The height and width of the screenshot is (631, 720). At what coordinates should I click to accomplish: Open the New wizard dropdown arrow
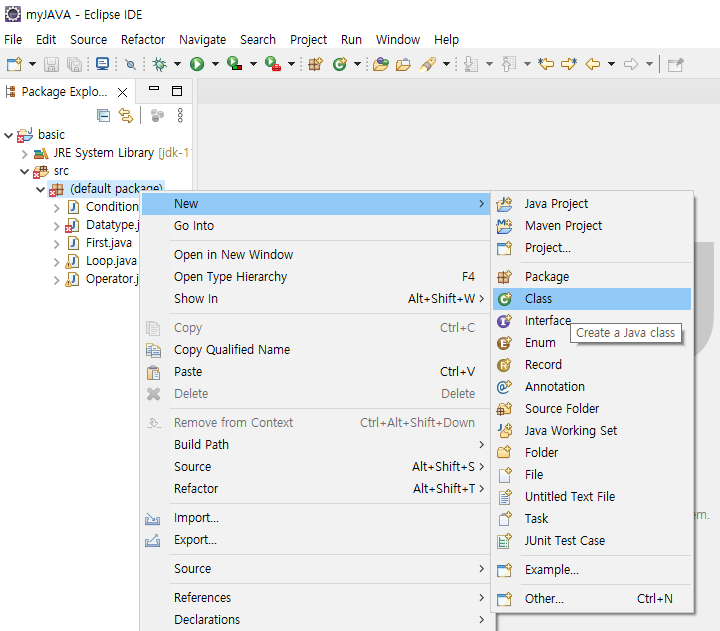[x=32, y=64]
